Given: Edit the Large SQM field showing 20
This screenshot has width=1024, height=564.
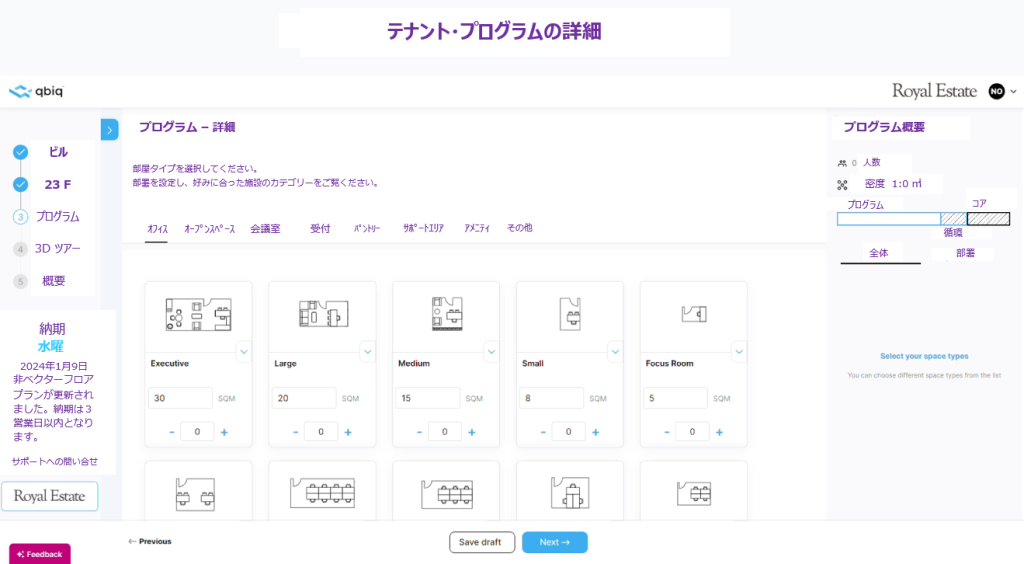Looking at the screenshot, I should click(304, 398).
